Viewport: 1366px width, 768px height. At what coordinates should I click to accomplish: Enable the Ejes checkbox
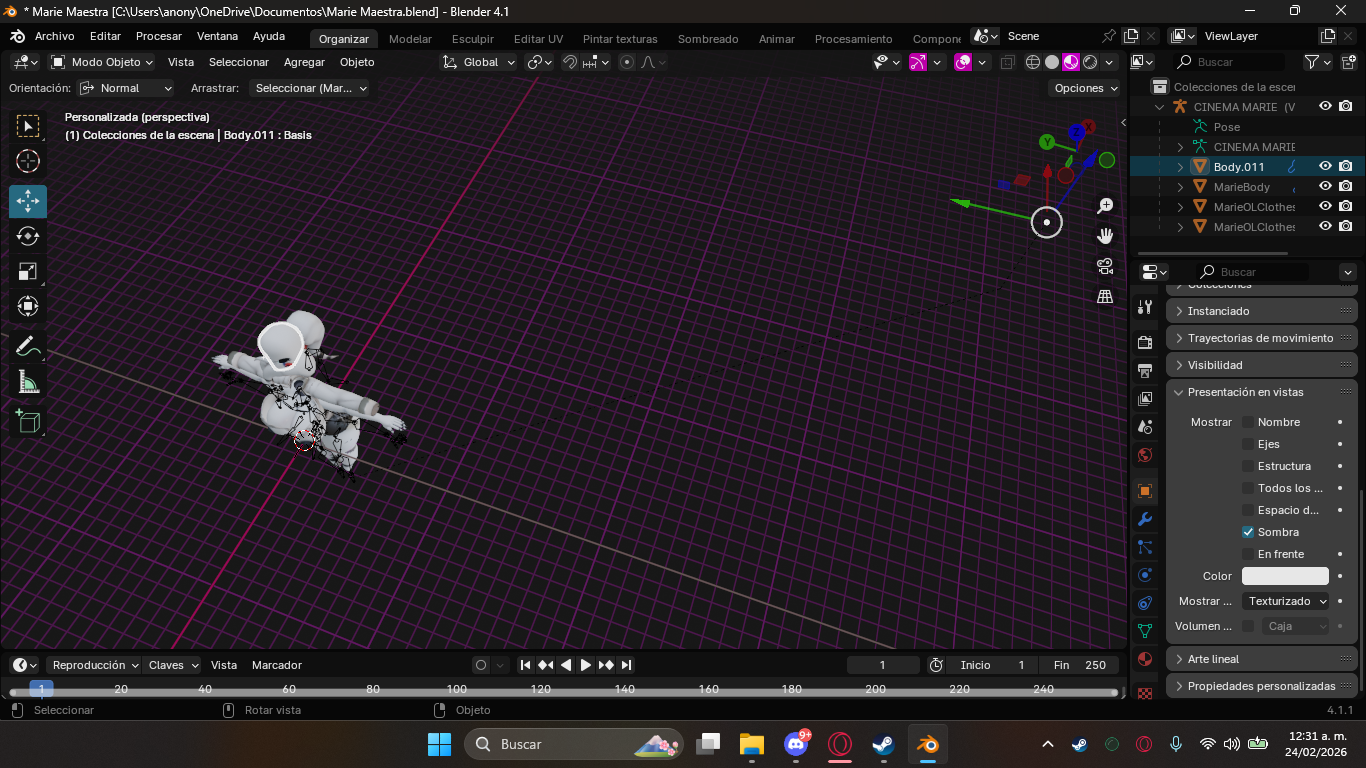1248,444
